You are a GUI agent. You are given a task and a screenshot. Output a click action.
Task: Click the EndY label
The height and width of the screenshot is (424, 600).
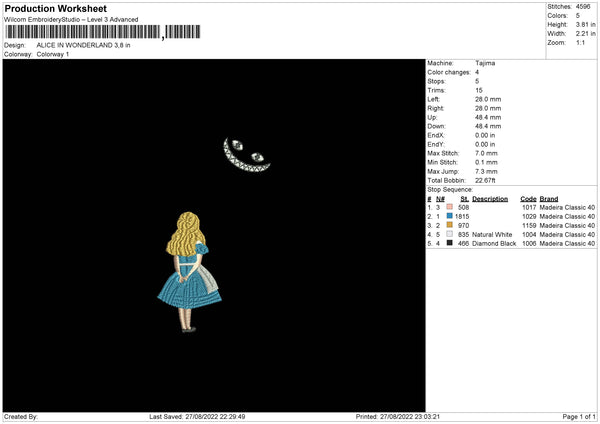(436, 144)
